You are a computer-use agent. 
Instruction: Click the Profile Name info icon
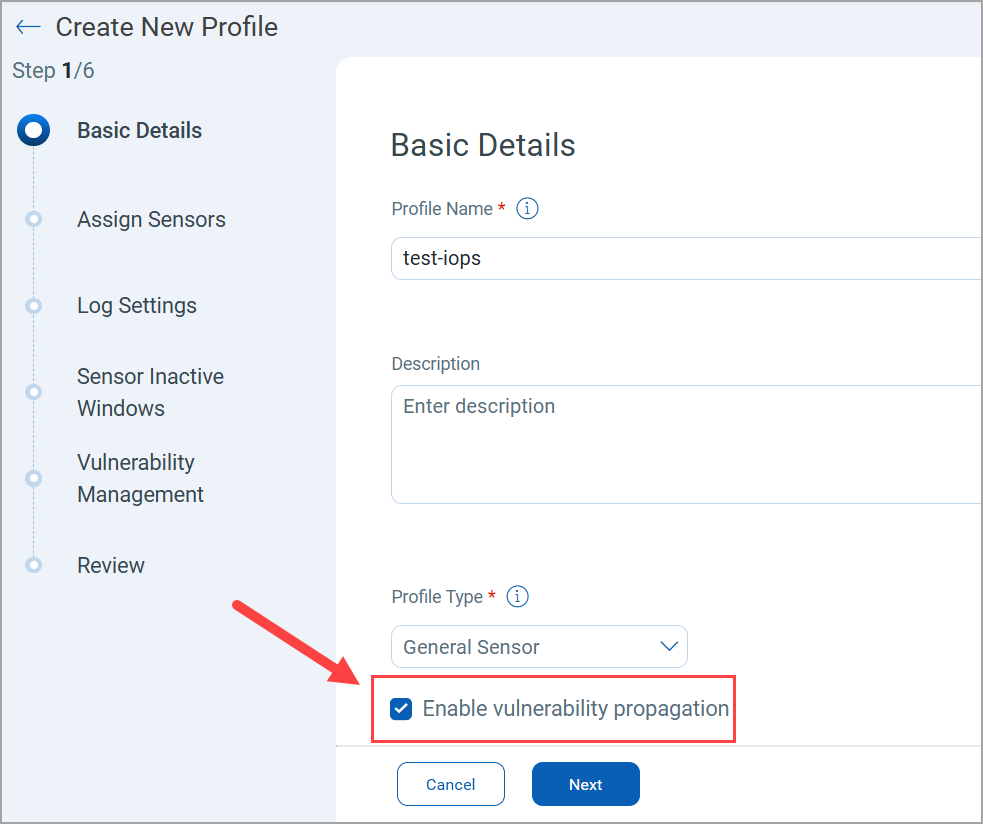click(527, 209)
